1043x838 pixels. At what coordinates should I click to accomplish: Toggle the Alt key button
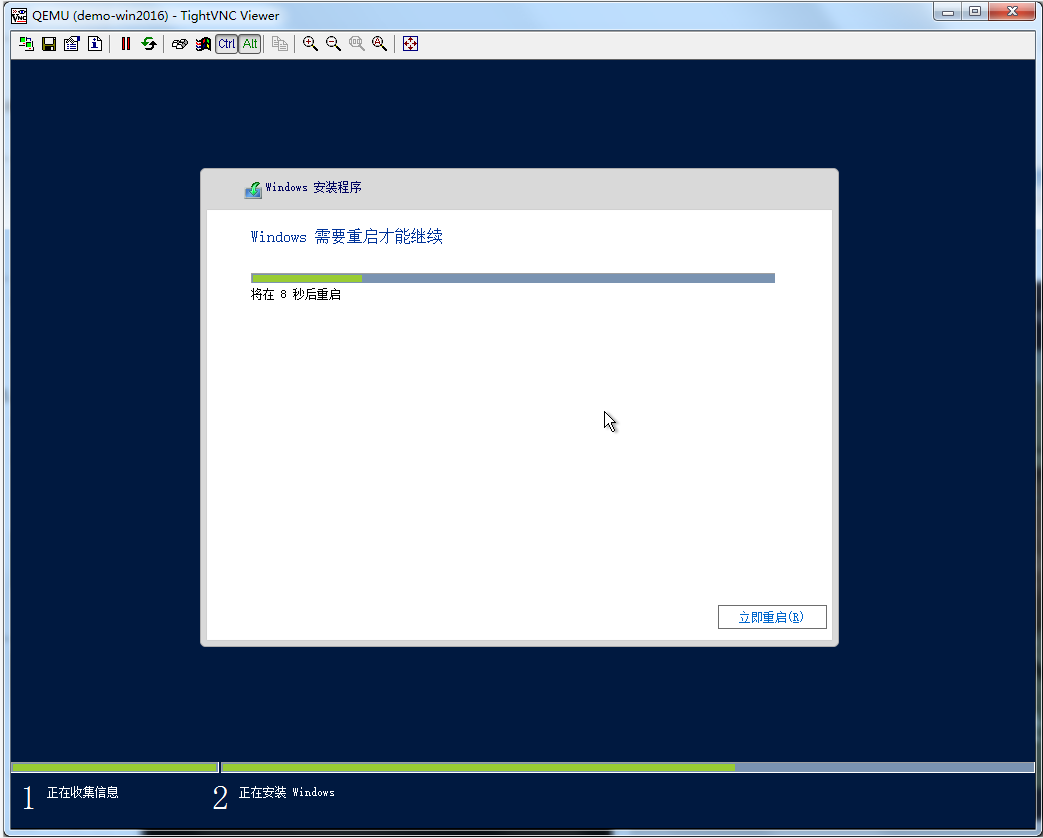click(249, 44)
